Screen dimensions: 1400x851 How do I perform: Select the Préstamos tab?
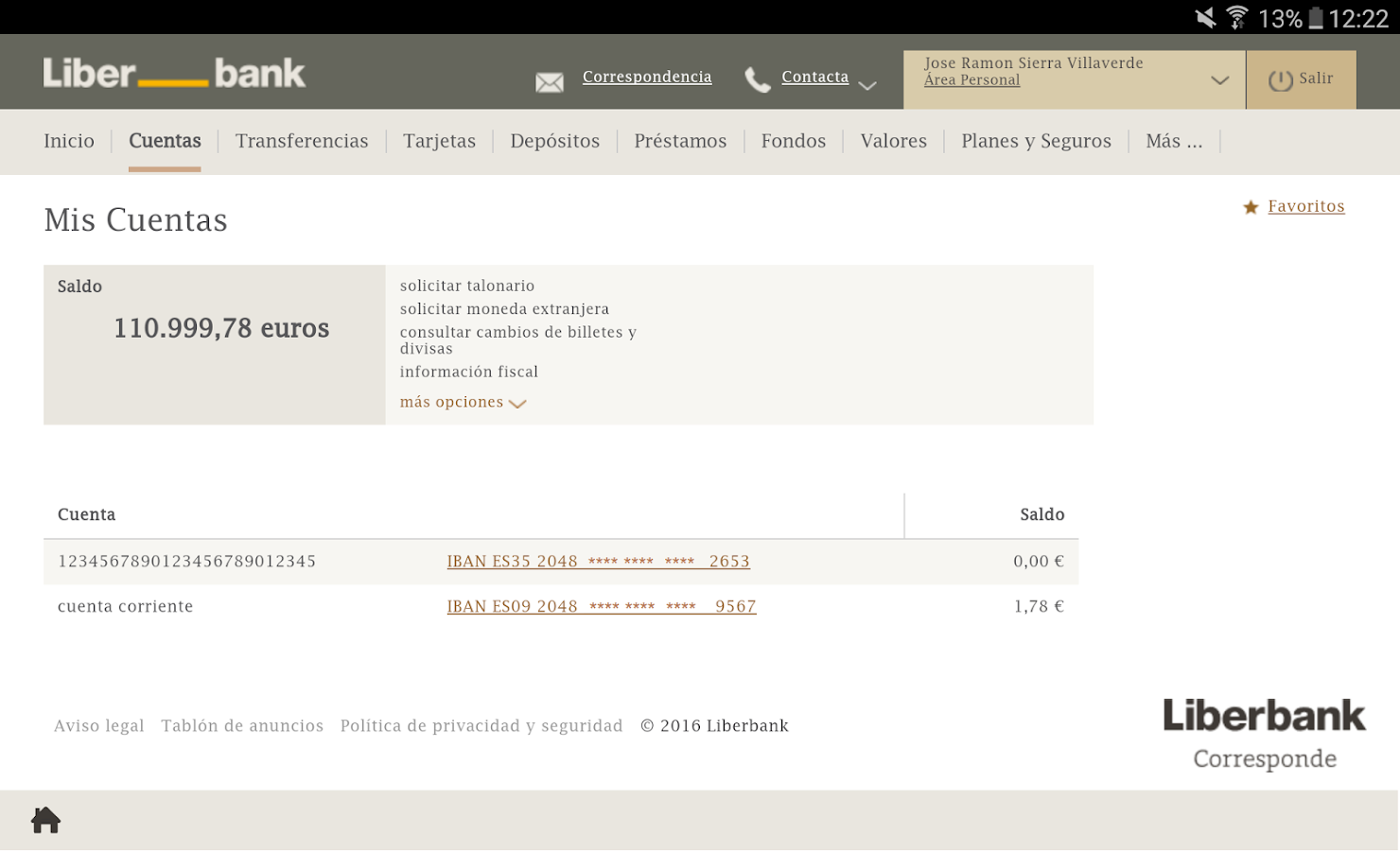tap(680, 141)
